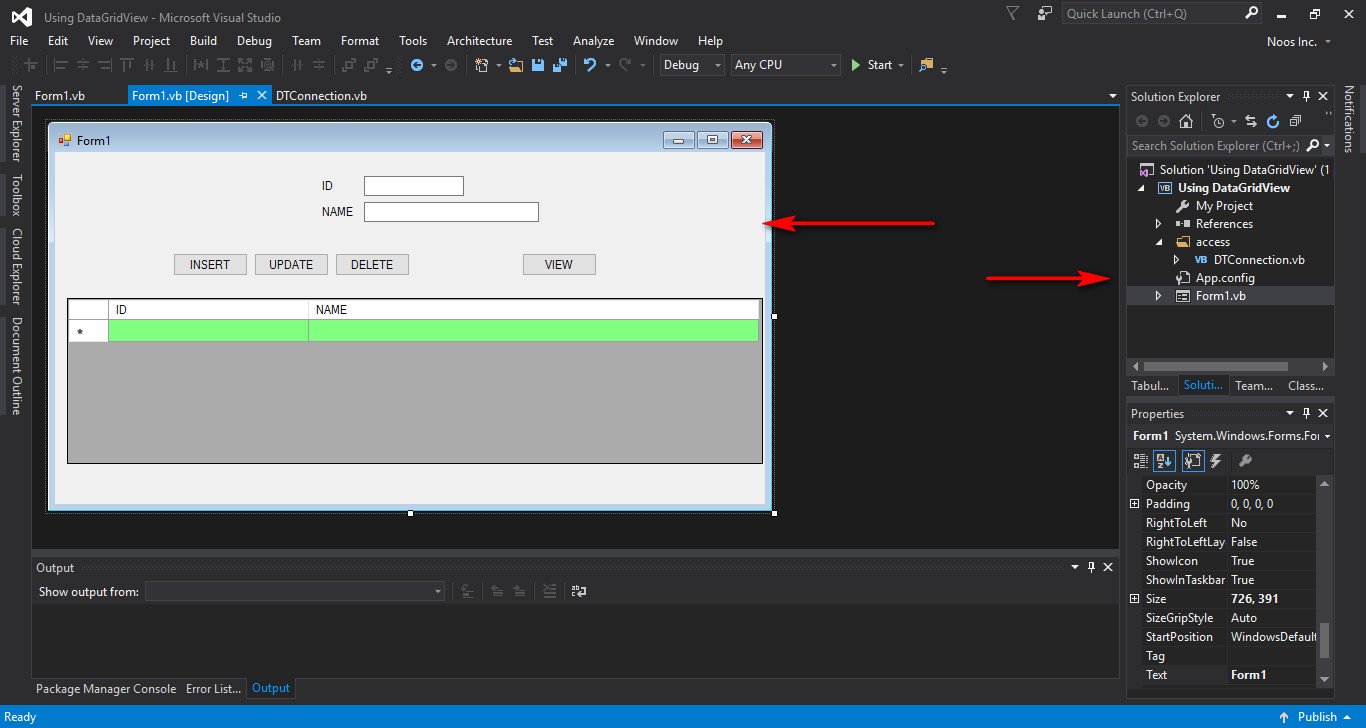Click the Home icon in Solution Explorer
The height and width of the screenshot is (728, 1366).
[x=1186, y=121]
